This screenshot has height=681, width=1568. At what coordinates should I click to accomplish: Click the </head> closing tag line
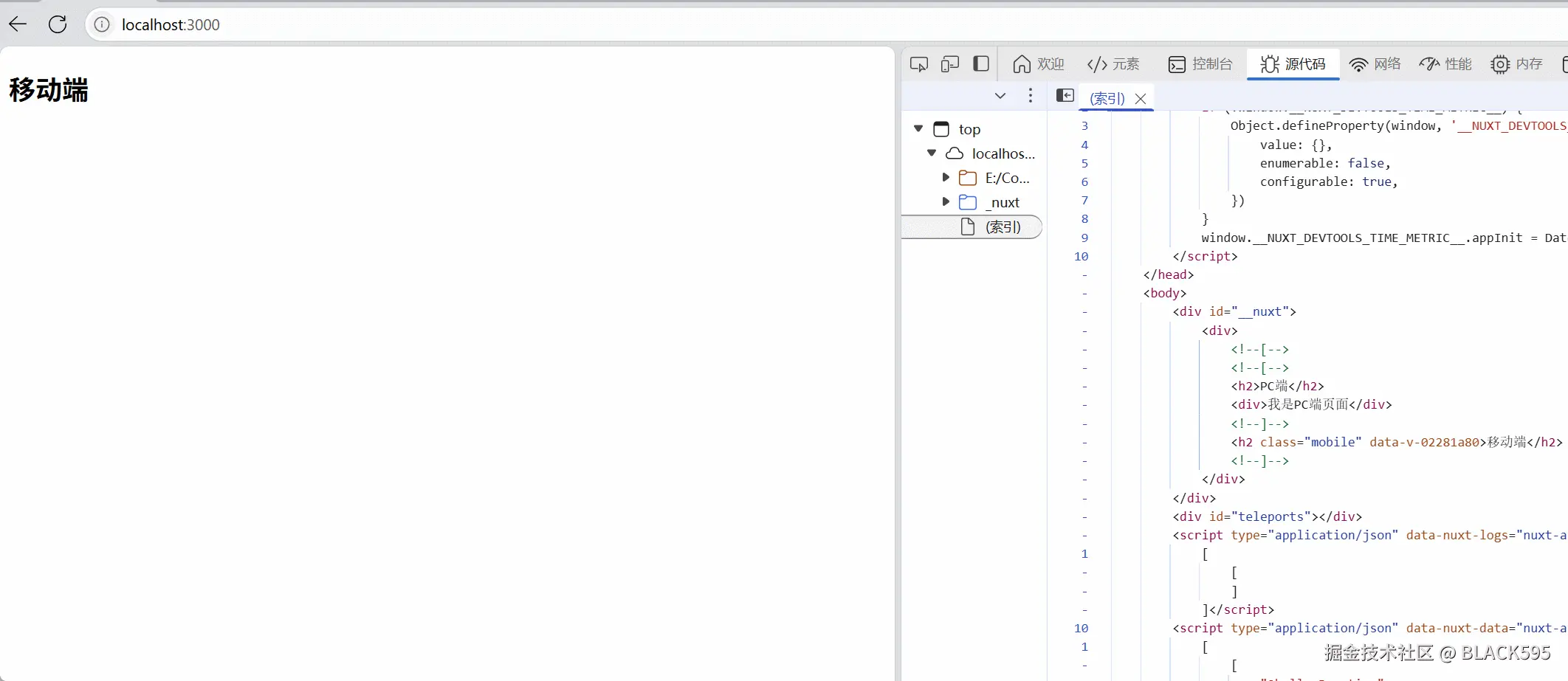coord(1169,274)
